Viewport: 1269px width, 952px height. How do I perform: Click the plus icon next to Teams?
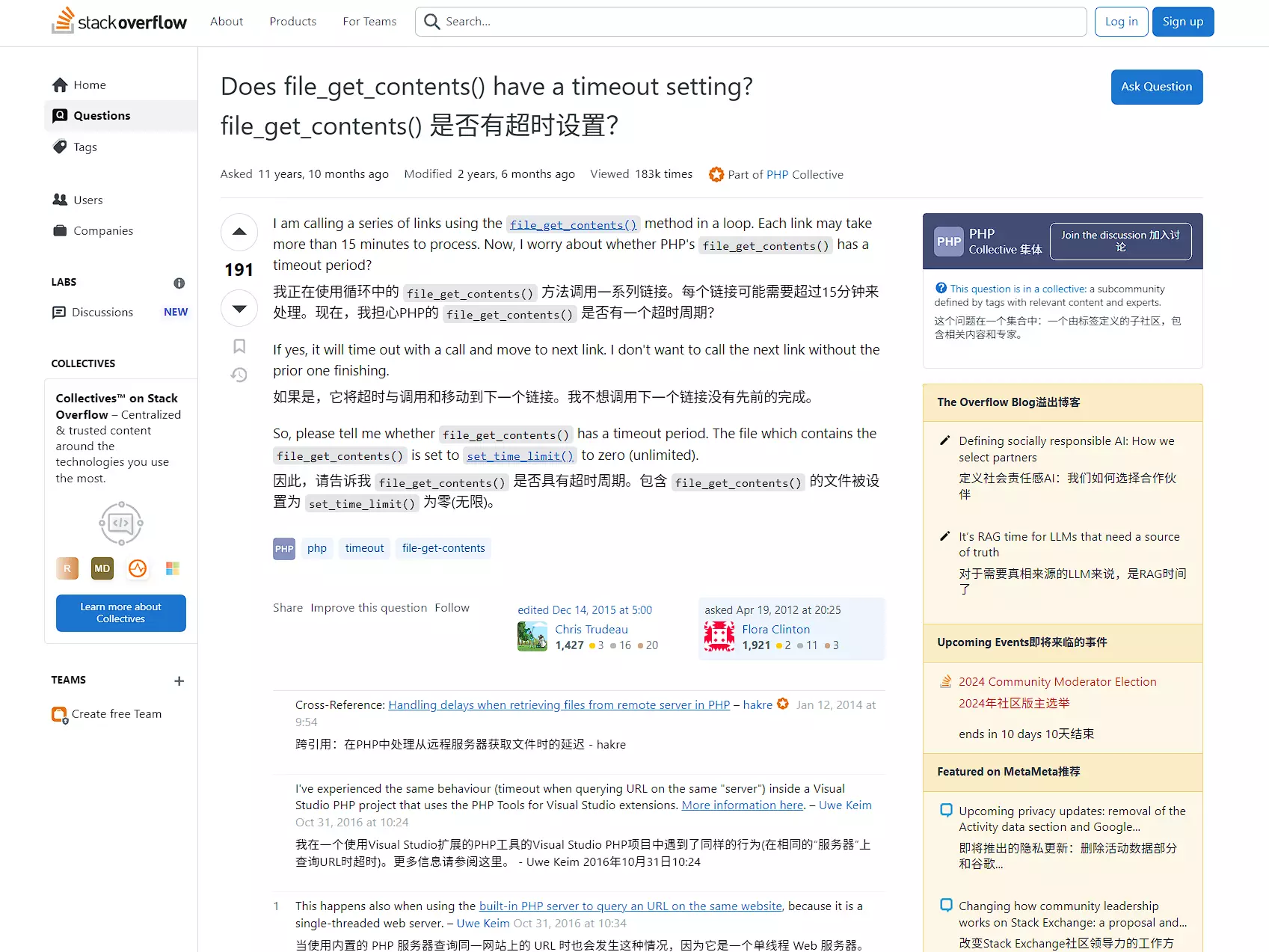click(179, 681)
